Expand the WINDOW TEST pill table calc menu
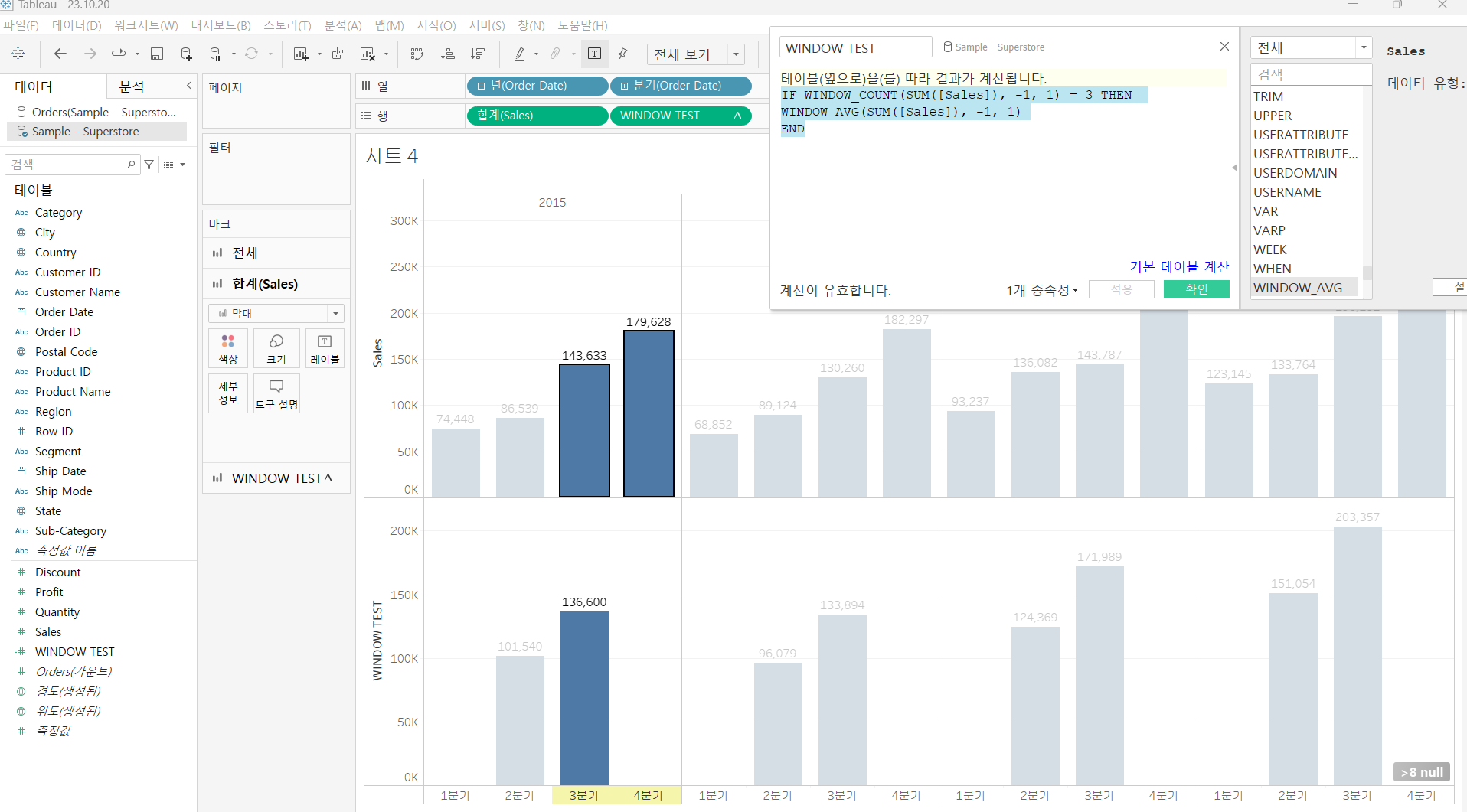1467x812 pixels. [738, 116]
